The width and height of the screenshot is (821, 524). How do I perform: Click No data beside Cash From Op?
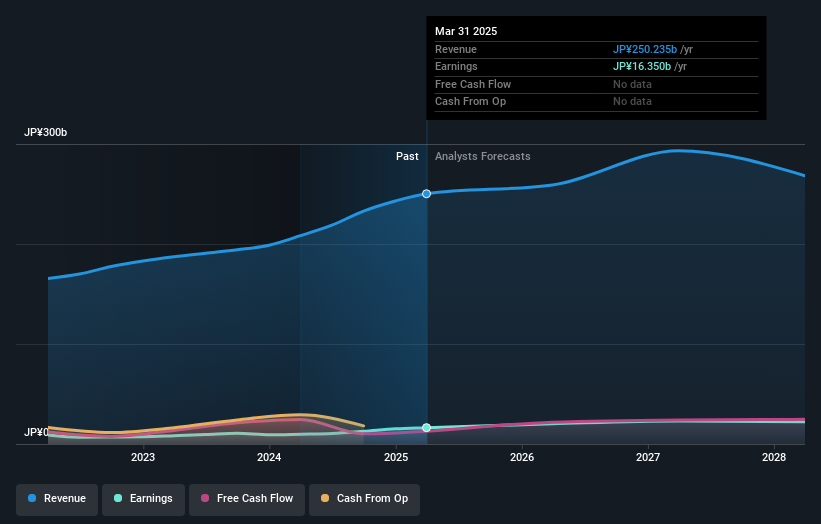click(x=633, y=102)
